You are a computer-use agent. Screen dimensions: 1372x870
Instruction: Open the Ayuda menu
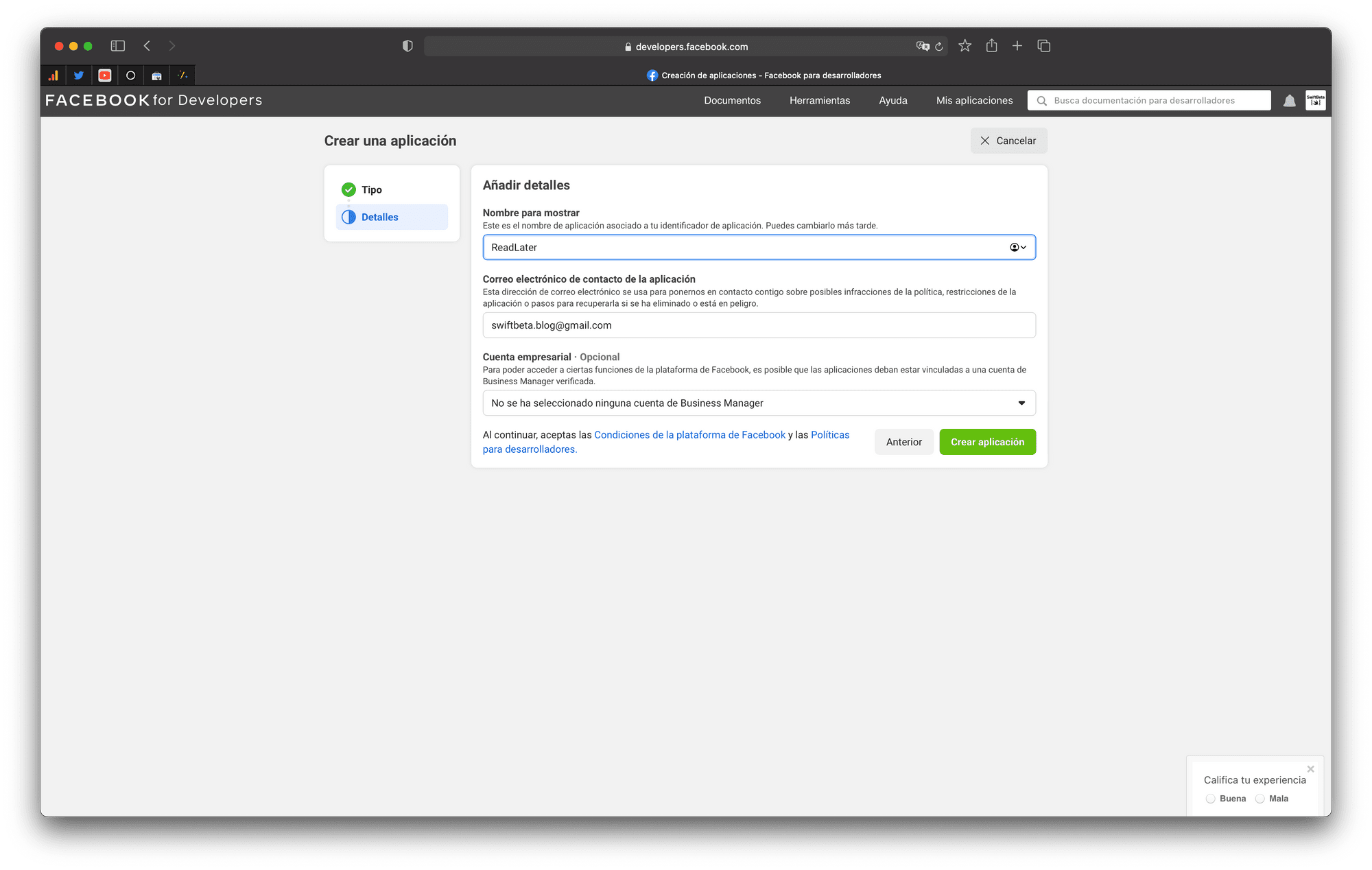pos(893,101)
